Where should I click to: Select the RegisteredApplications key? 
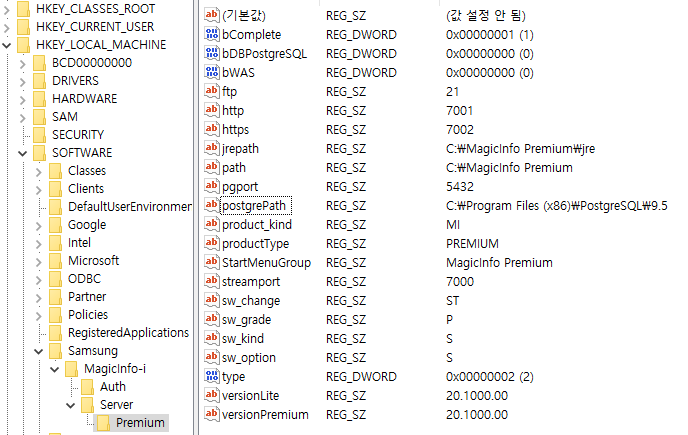pos(128,333)
